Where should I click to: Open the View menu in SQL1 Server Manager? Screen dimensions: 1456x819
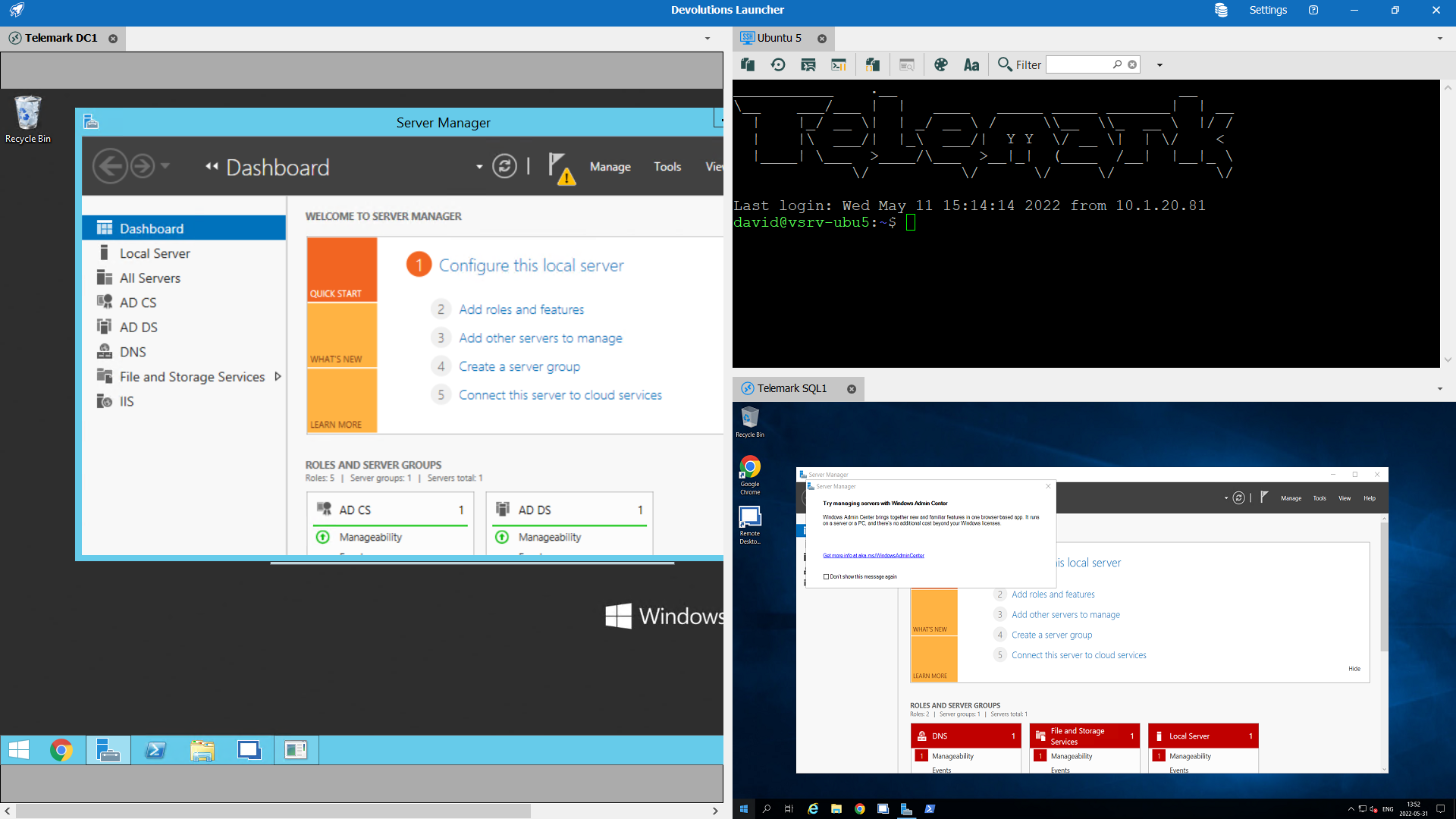(x=1345, y=498)
